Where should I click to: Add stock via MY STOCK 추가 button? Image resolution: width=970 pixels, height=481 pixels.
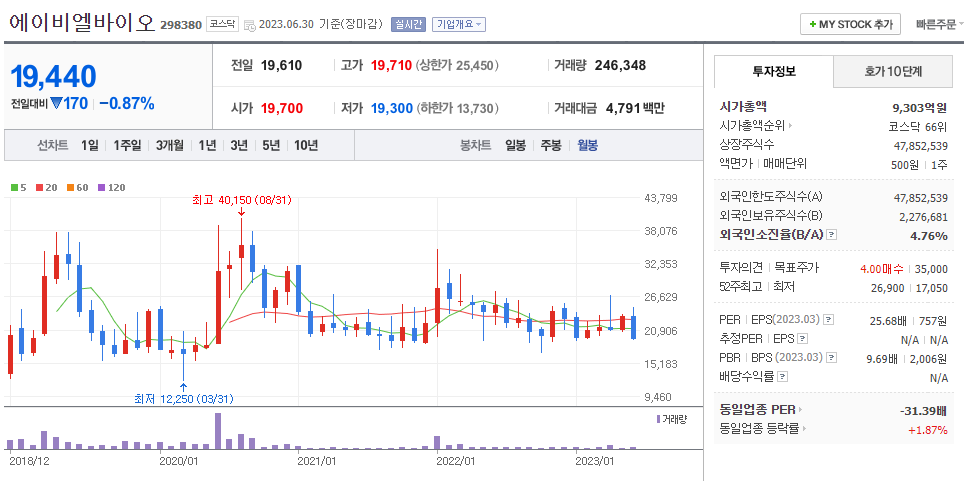click(851, 25)
